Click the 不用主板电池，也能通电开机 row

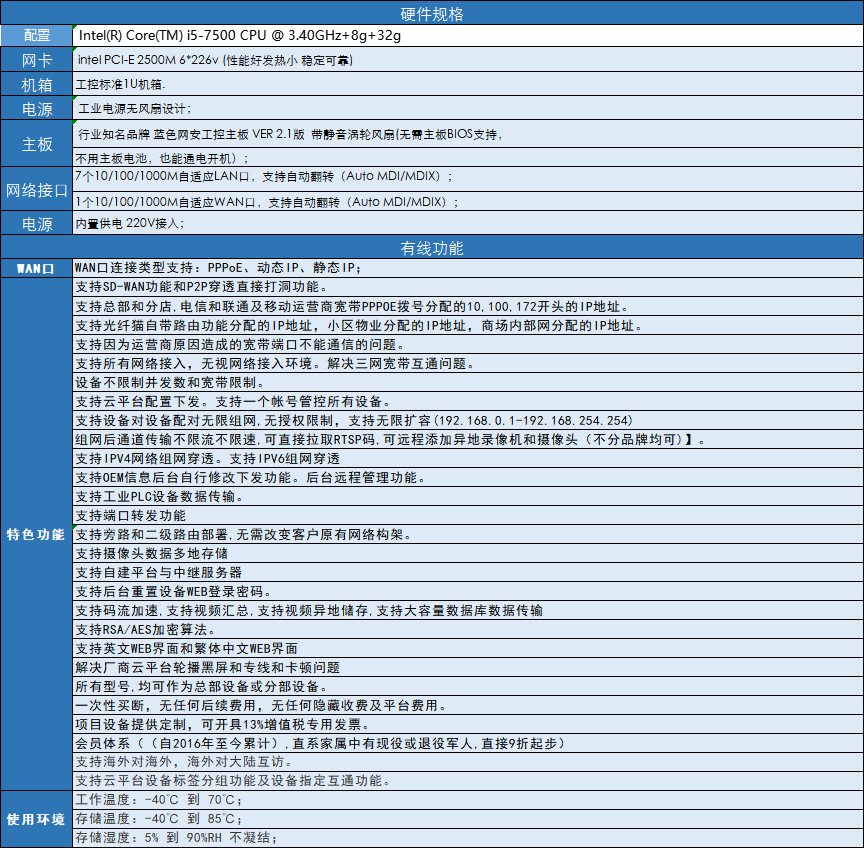468,158
